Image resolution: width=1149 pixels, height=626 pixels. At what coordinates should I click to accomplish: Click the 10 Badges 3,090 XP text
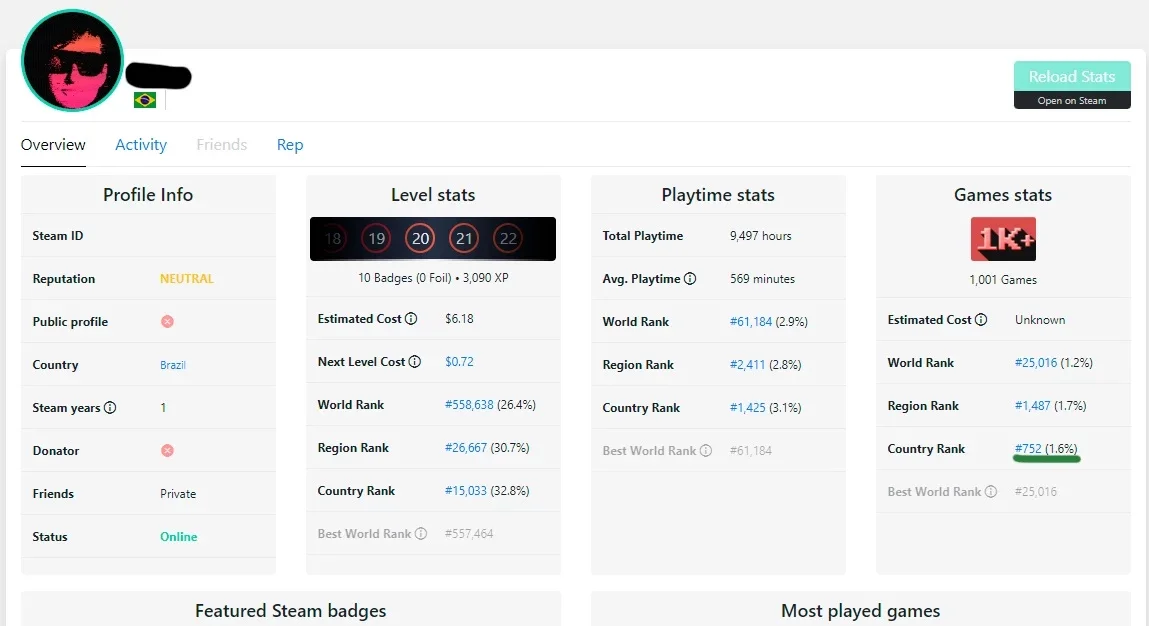click(x=433, y=278)
